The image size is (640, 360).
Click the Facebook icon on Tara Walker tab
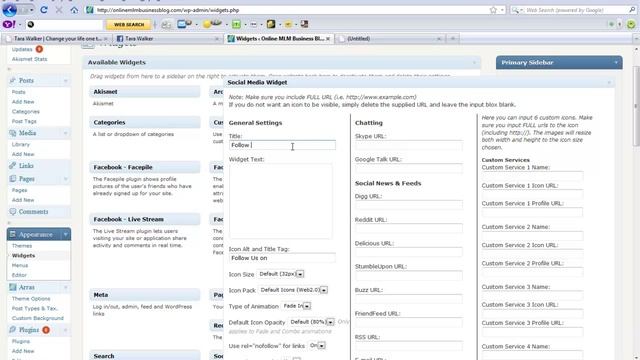point(120,39)
